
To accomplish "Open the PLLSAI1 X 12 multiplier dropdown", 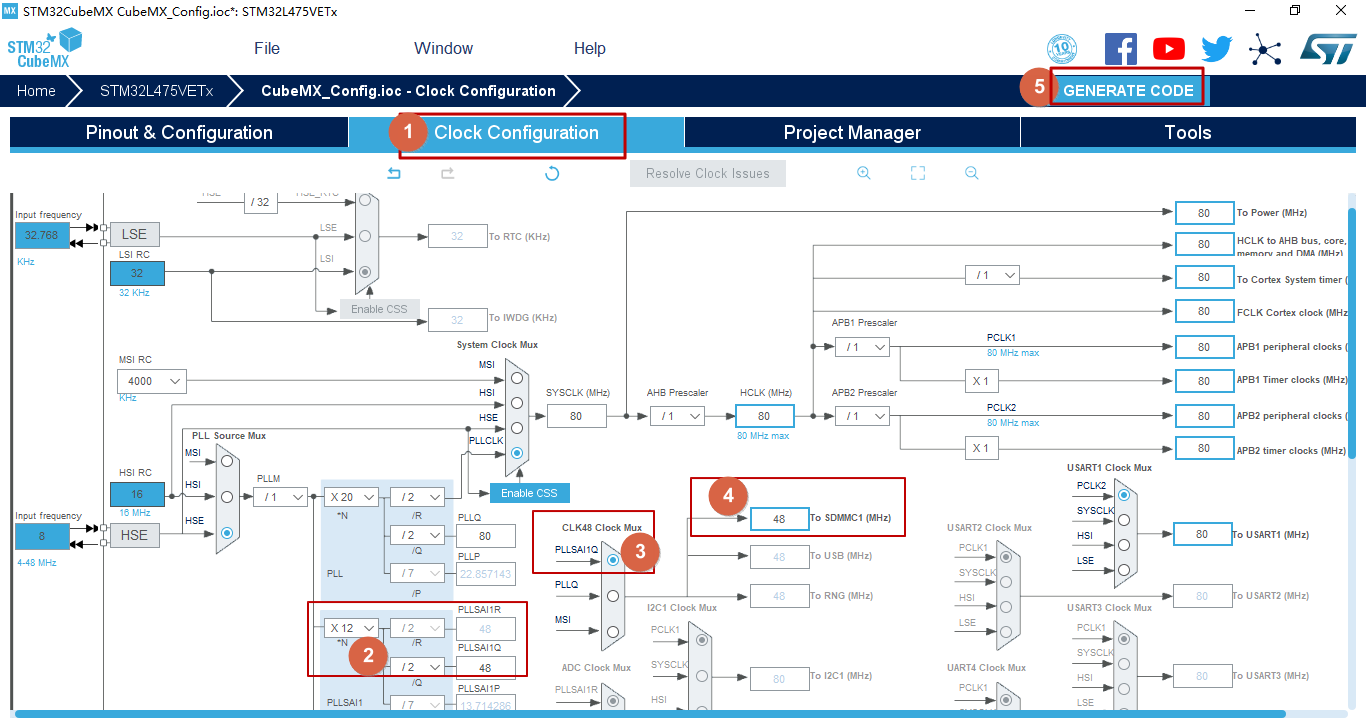I will point(352,628).
